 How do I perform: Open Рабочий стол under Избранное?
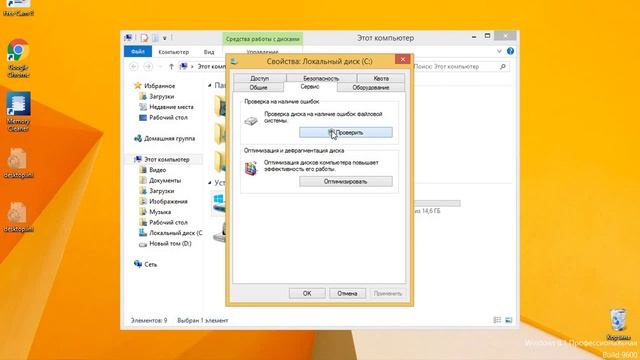[163, 118]
